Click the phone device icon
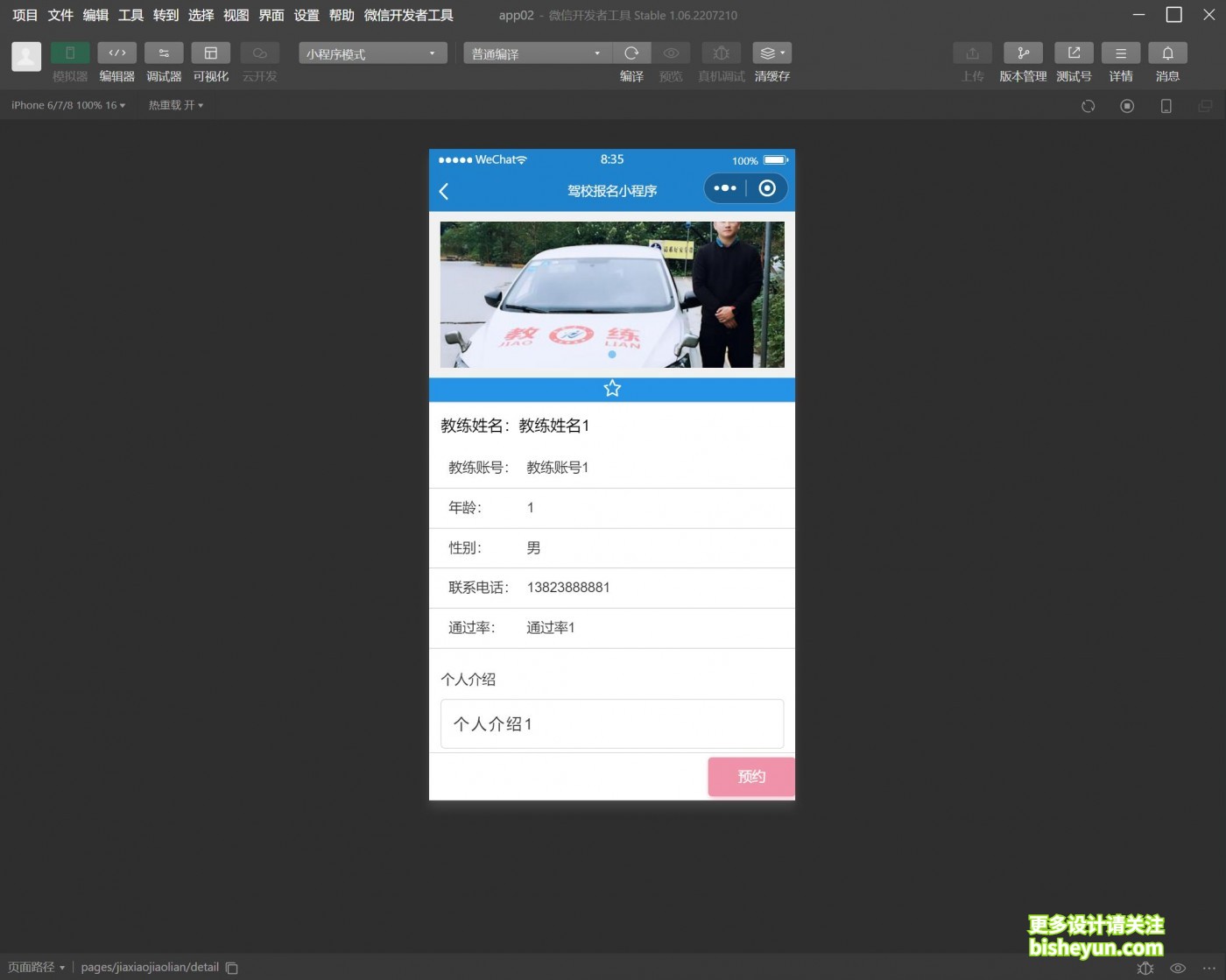 1166,106
